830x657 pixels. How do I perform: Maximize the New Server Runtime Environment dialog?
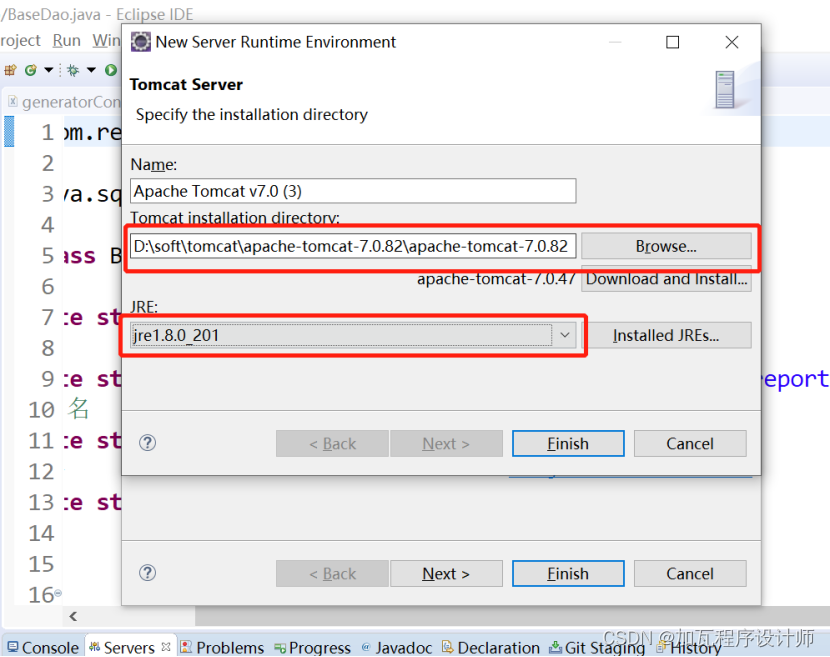(672, 42)
